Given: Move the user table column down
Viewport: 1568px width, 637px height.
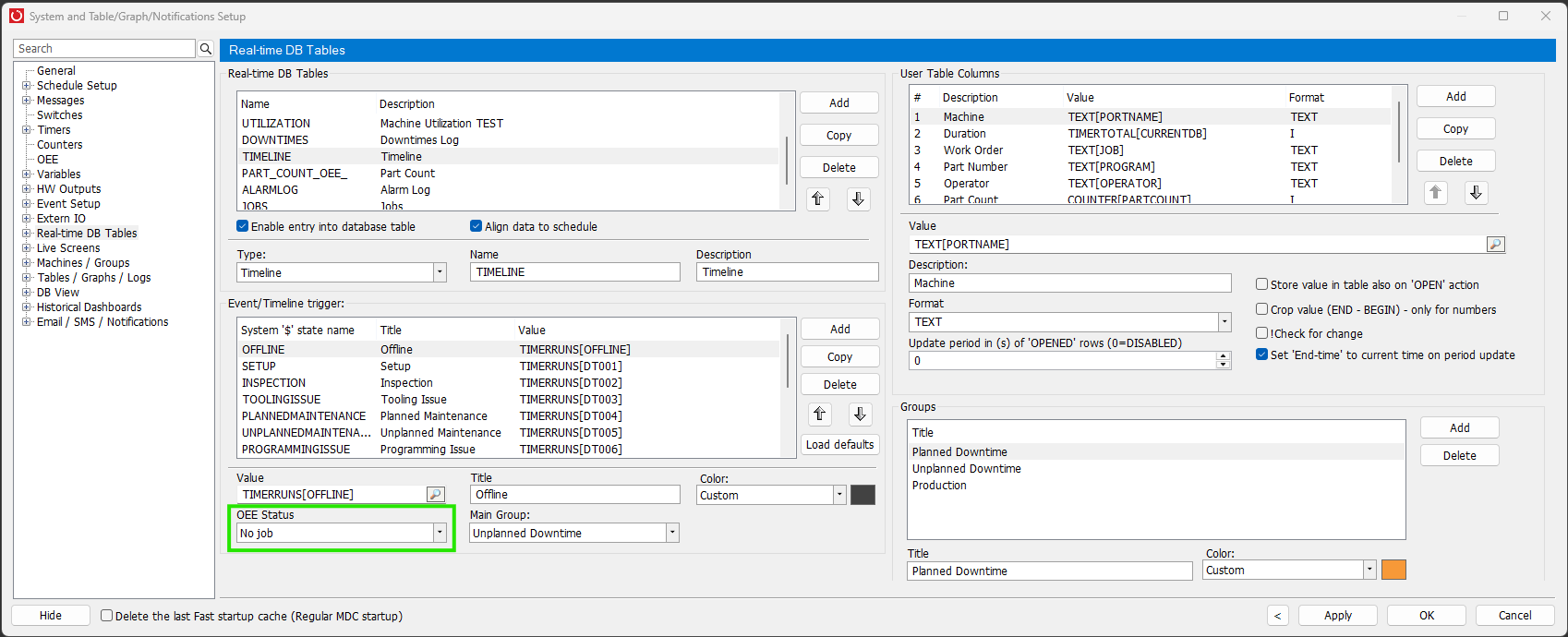Looking at the screenshot, I should pos(1476,193).
